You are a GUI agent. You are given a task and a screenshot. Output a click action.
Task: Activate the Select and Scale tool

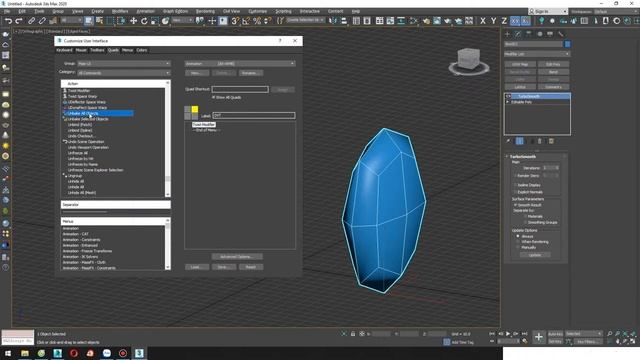[x=155, y=21]
